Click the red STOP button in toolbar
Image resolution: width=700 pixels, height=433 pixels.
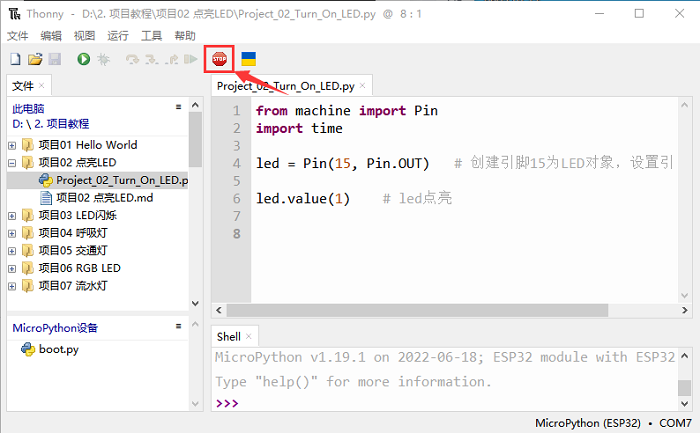pos(219,60)
